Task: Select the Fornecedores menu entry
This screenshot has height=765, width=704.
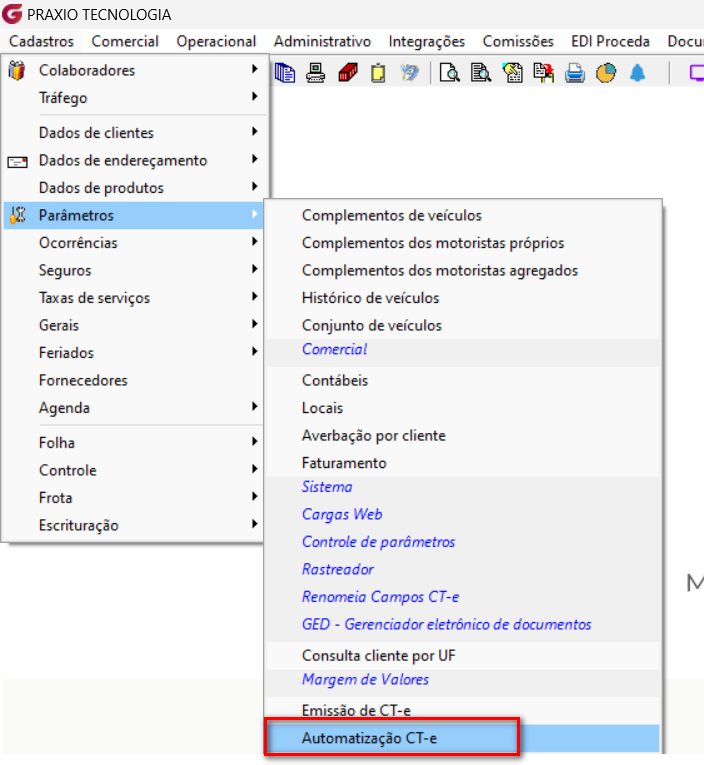Action: click(x=133, y=380)
